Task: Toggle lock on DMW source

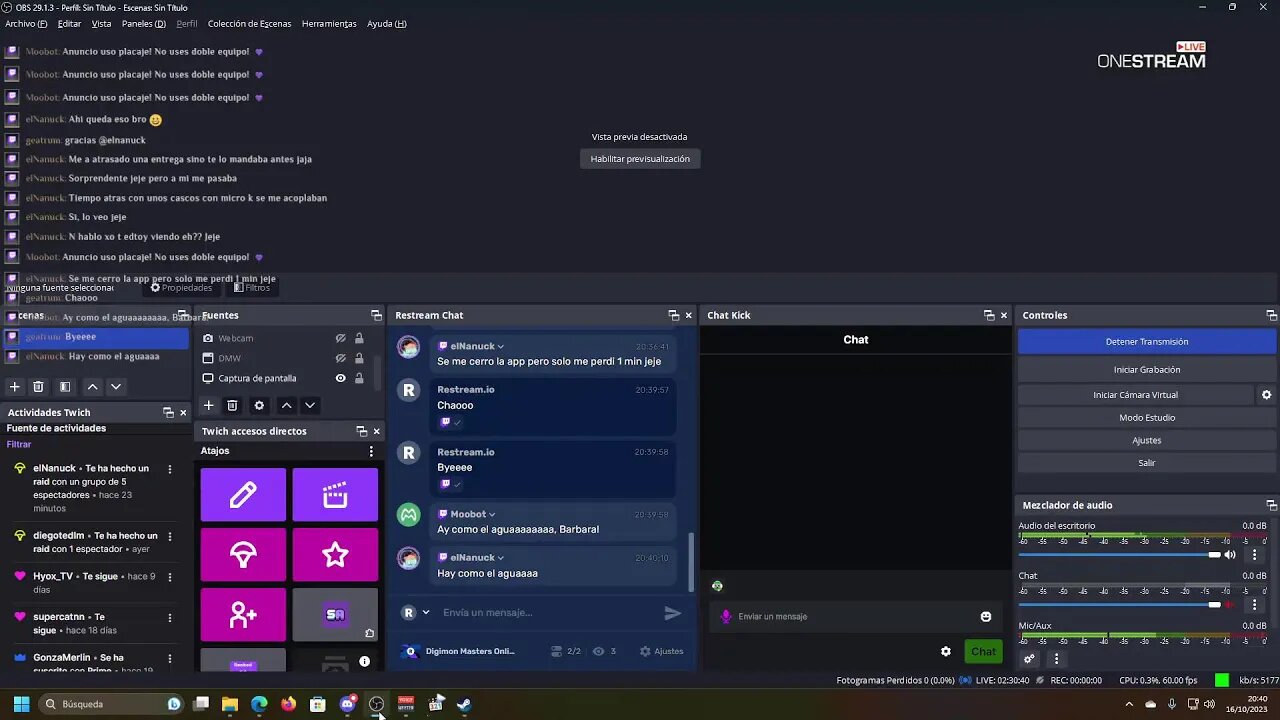Action: coord(359,358)
